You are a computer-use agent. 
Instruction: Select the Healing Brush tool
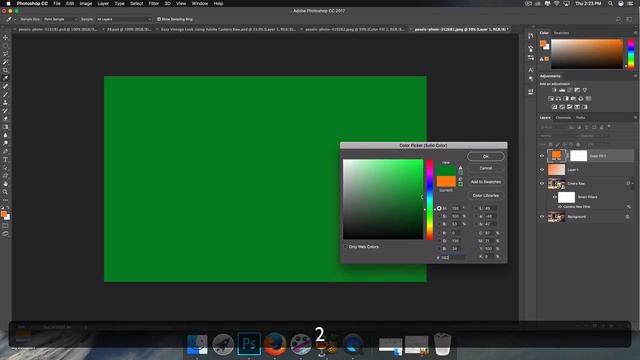click(5, 87)
